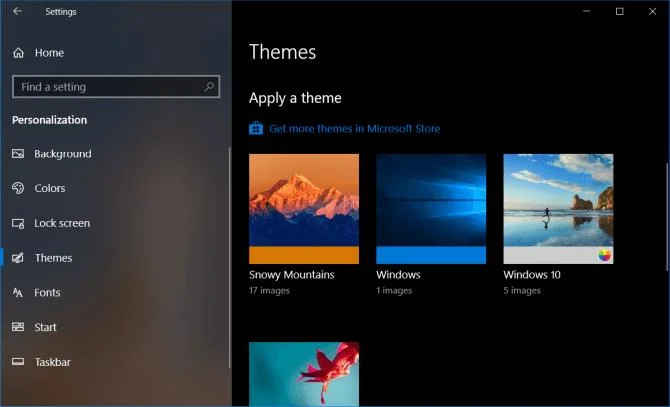Click the orange accent bar on Snowy Mountains
Screen dimensions: 670x407
coord(304,255)
